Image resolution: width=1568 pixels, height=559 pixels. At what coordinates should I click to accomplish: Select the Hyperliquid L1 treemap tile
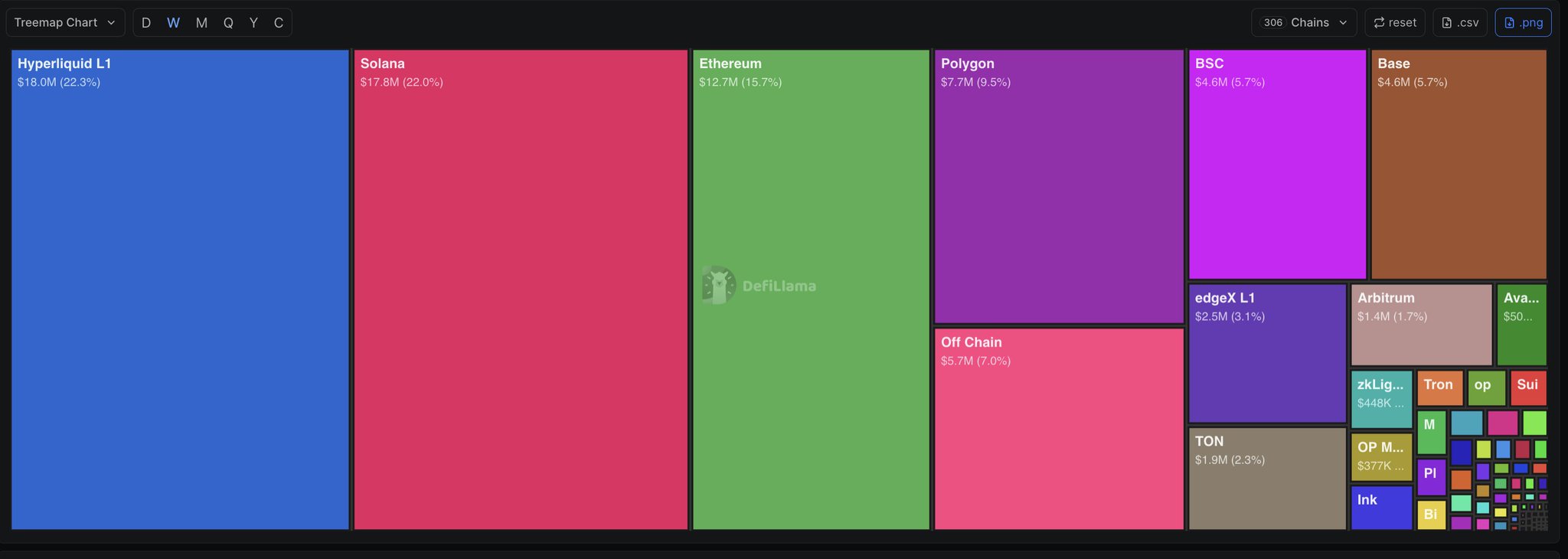[180, 289]
